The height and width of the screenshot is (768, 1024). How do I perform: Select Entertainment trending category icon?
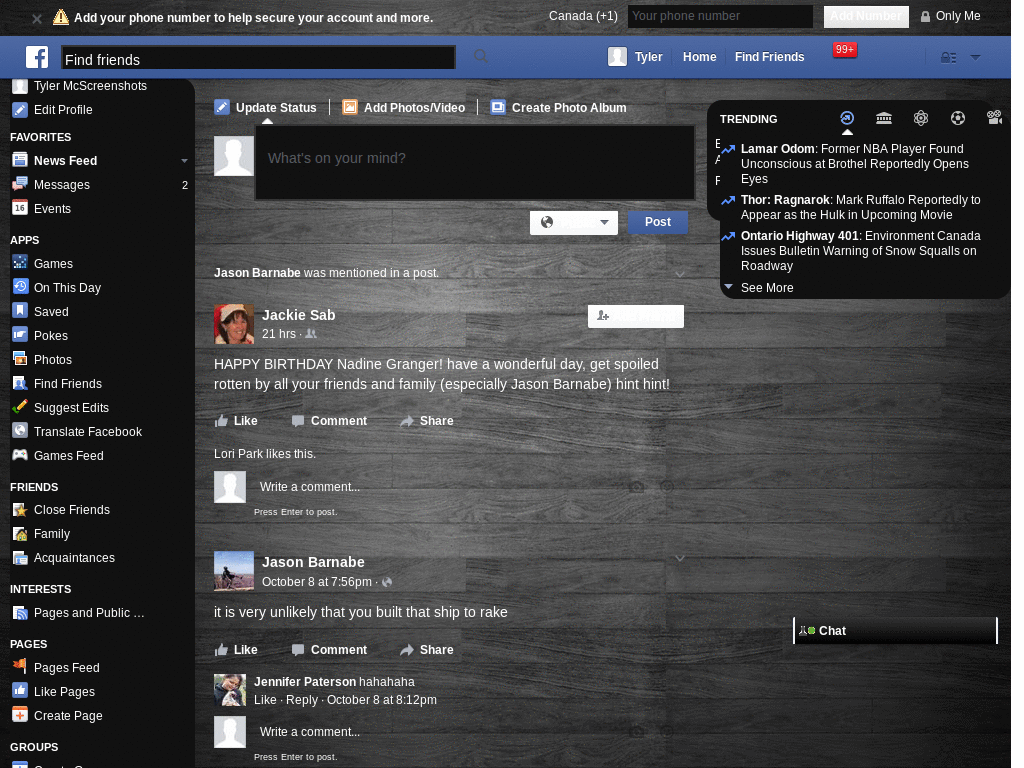(x=994, y=118)
